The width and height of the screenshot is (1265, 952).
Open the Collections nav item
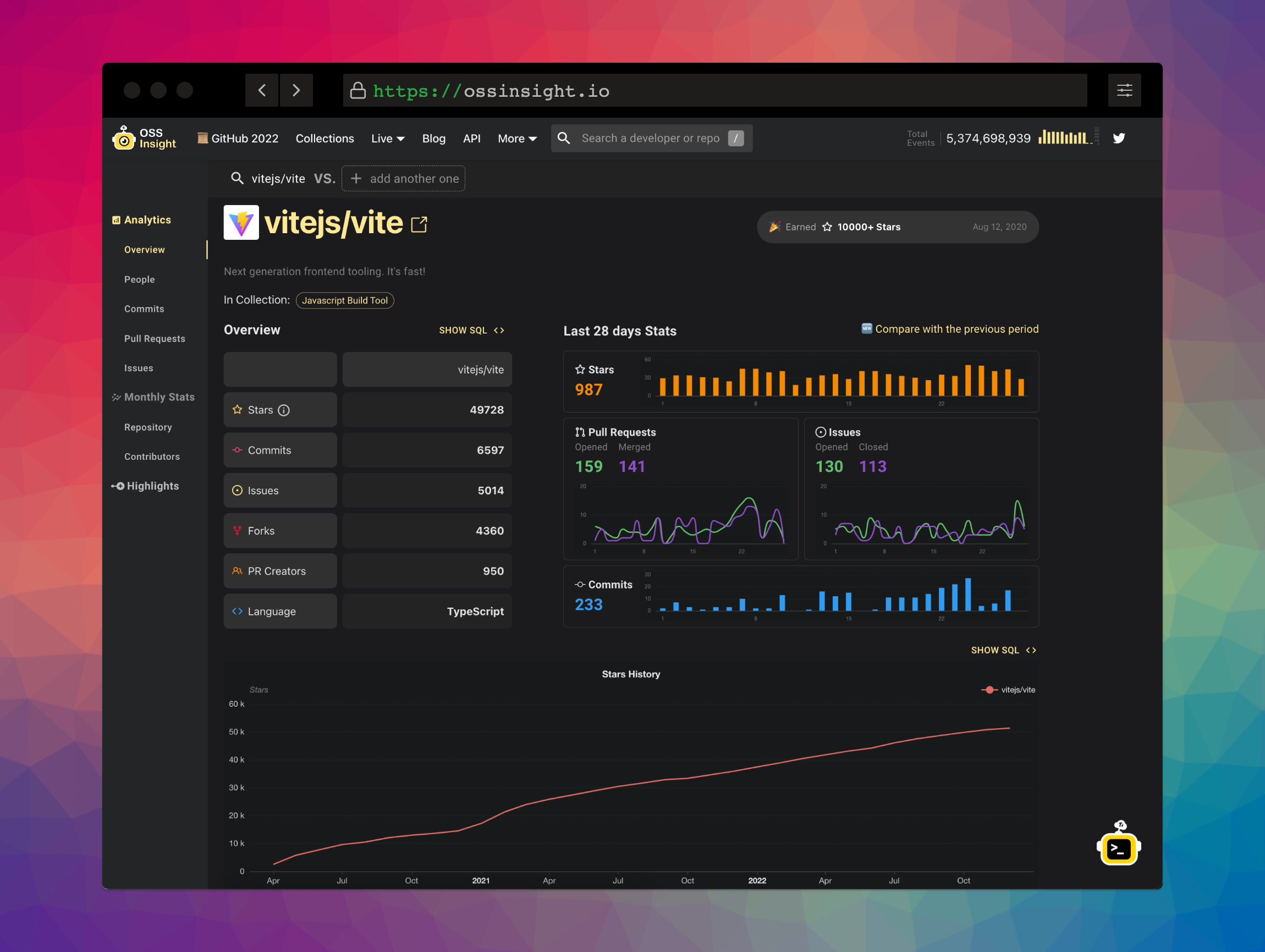[324, 139]
